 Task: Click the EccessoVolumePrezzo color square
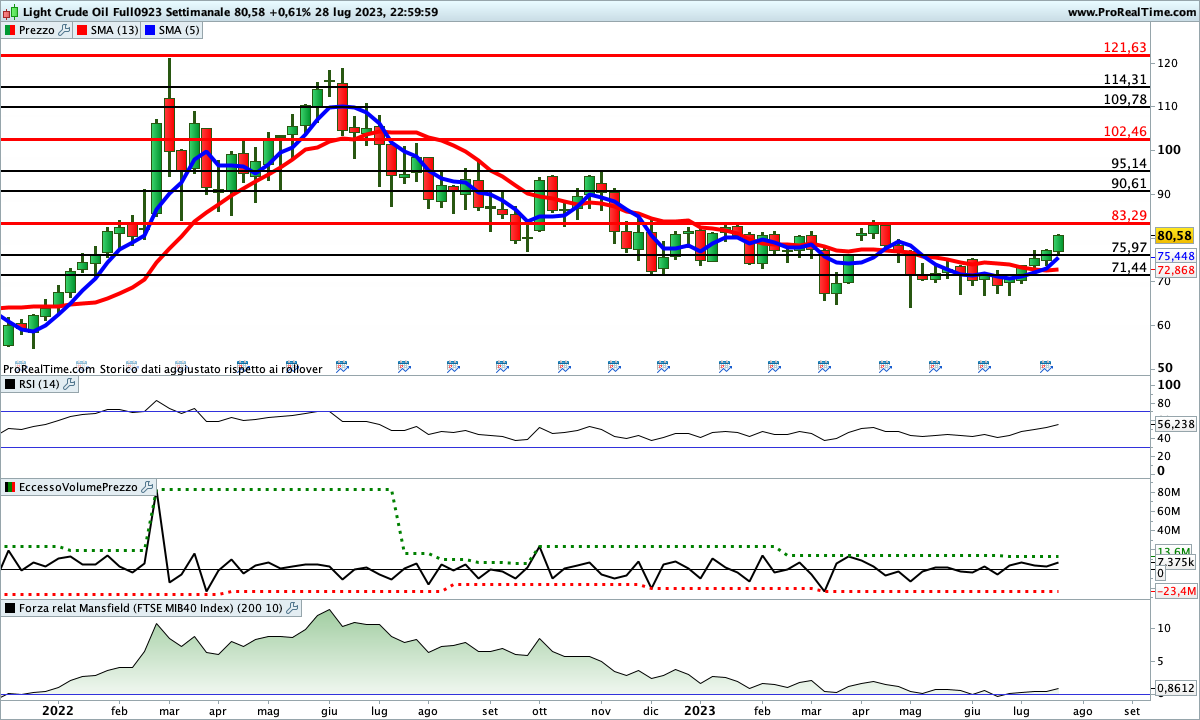click(10, 487)
